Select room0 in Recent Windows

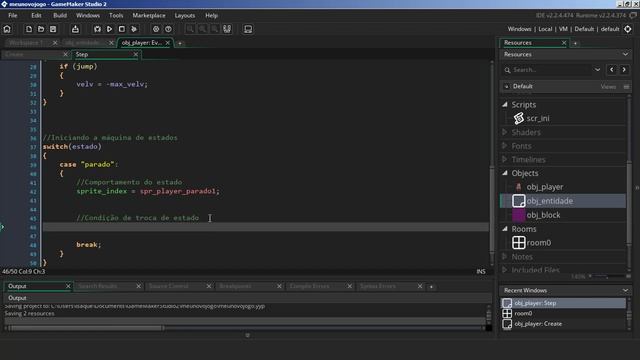(x=563, y=313)
